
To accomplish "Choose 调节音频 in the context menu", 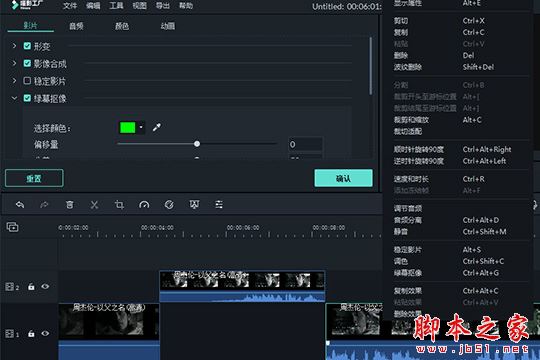I will [x=461, y=208].
